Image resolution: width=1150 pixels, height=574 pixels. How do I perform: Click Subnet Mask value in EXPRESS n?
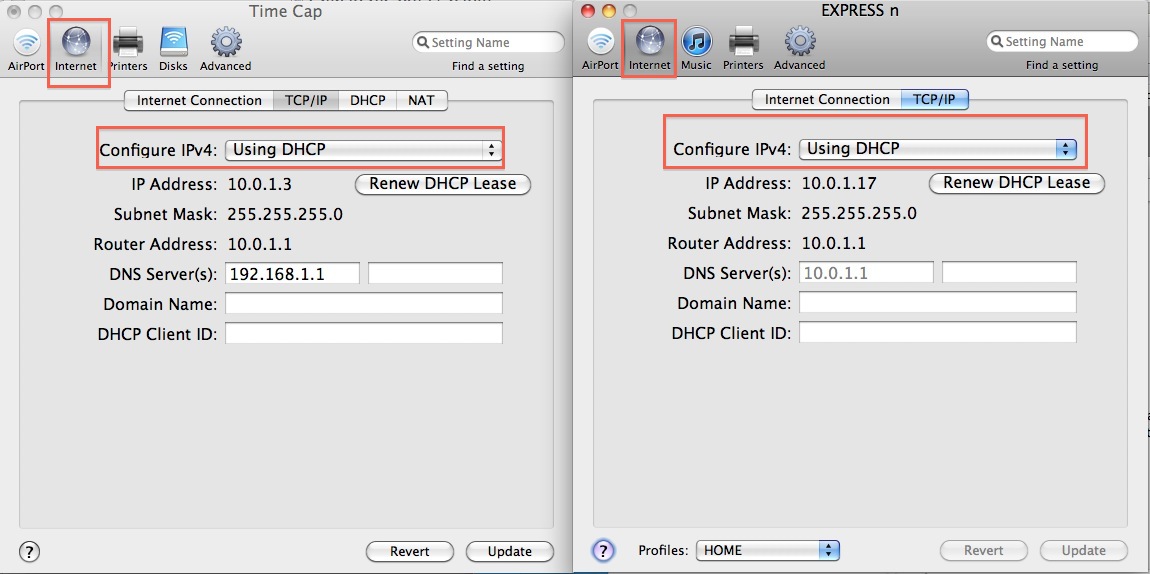click(859, 213)
